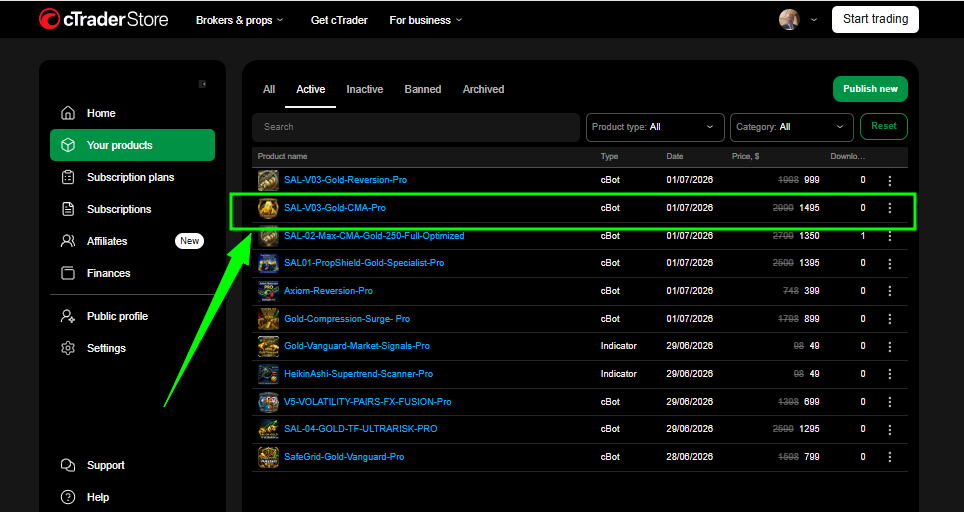
Task: Click the Finances wallet icon
Action: click(68, 273)
